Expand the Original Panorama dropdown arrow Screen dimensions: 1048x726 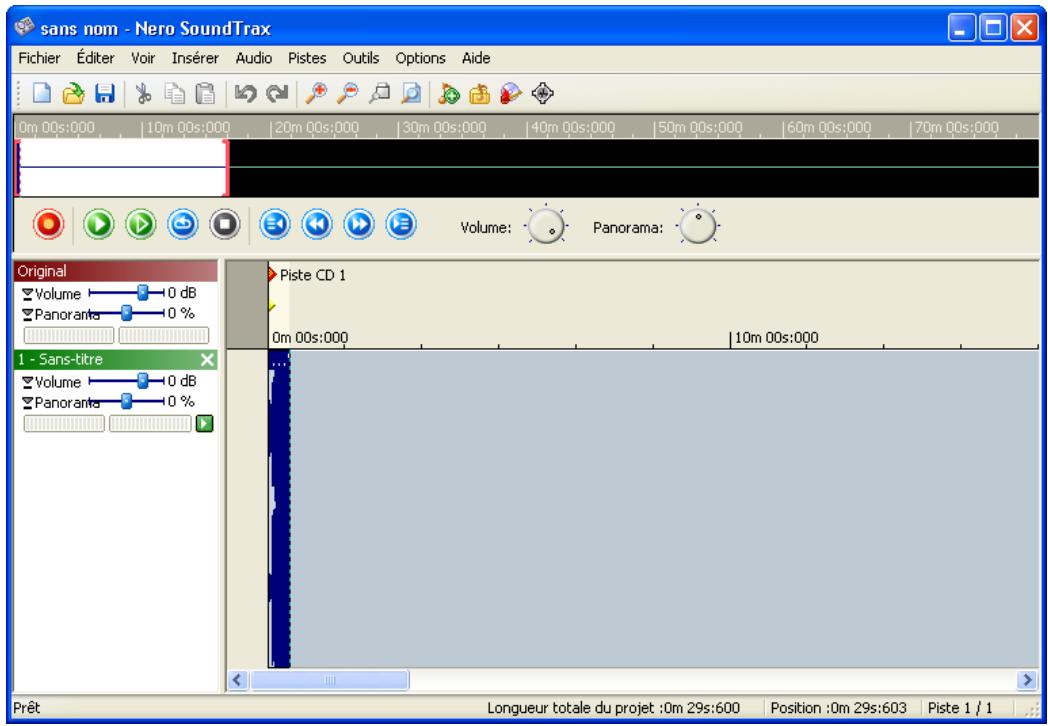pos(27,314)
